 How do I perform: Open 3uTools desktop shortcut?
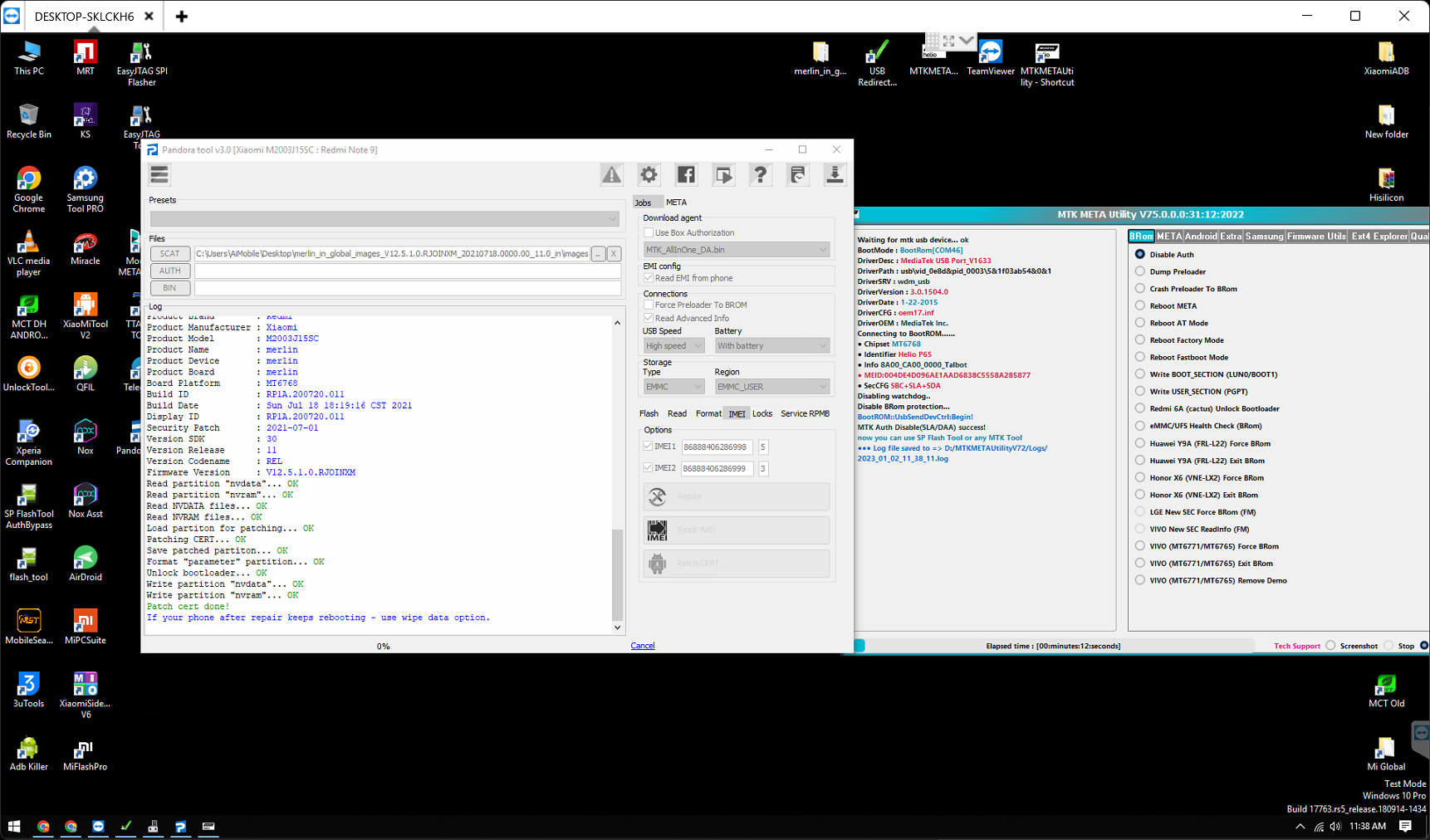tap(28, 689)
